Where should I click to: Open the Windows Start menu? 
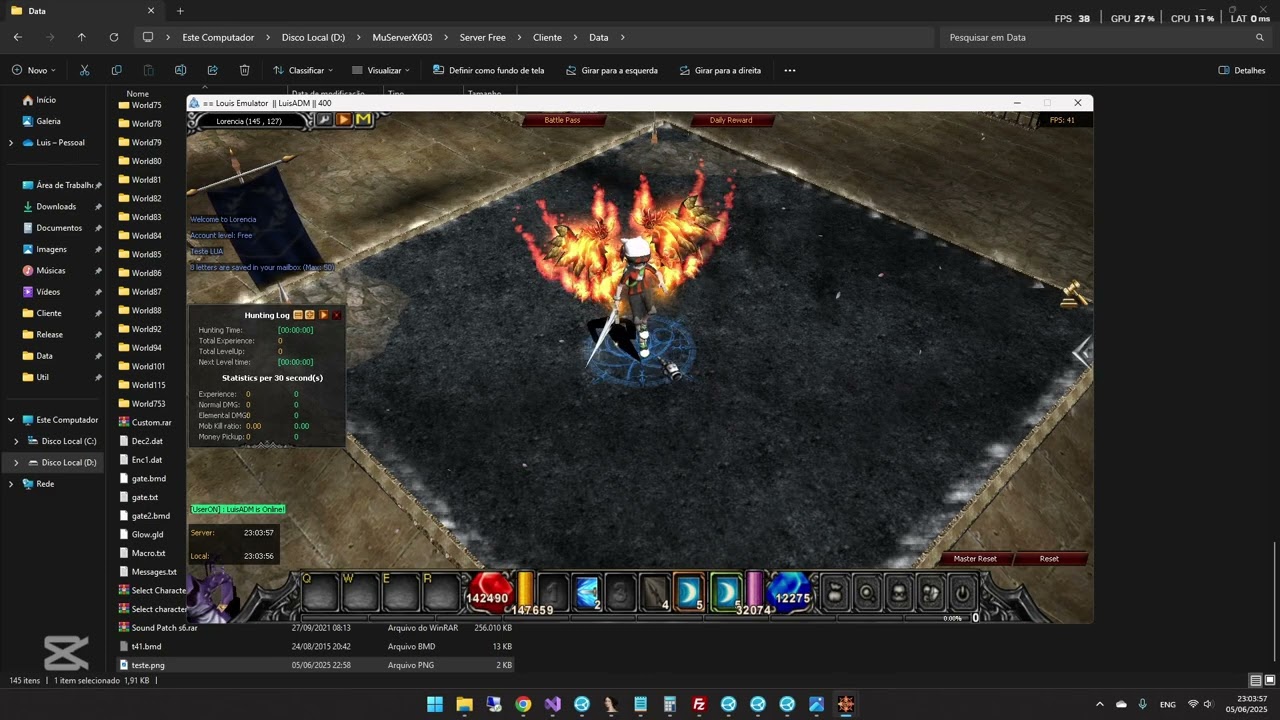pos(435,704)
